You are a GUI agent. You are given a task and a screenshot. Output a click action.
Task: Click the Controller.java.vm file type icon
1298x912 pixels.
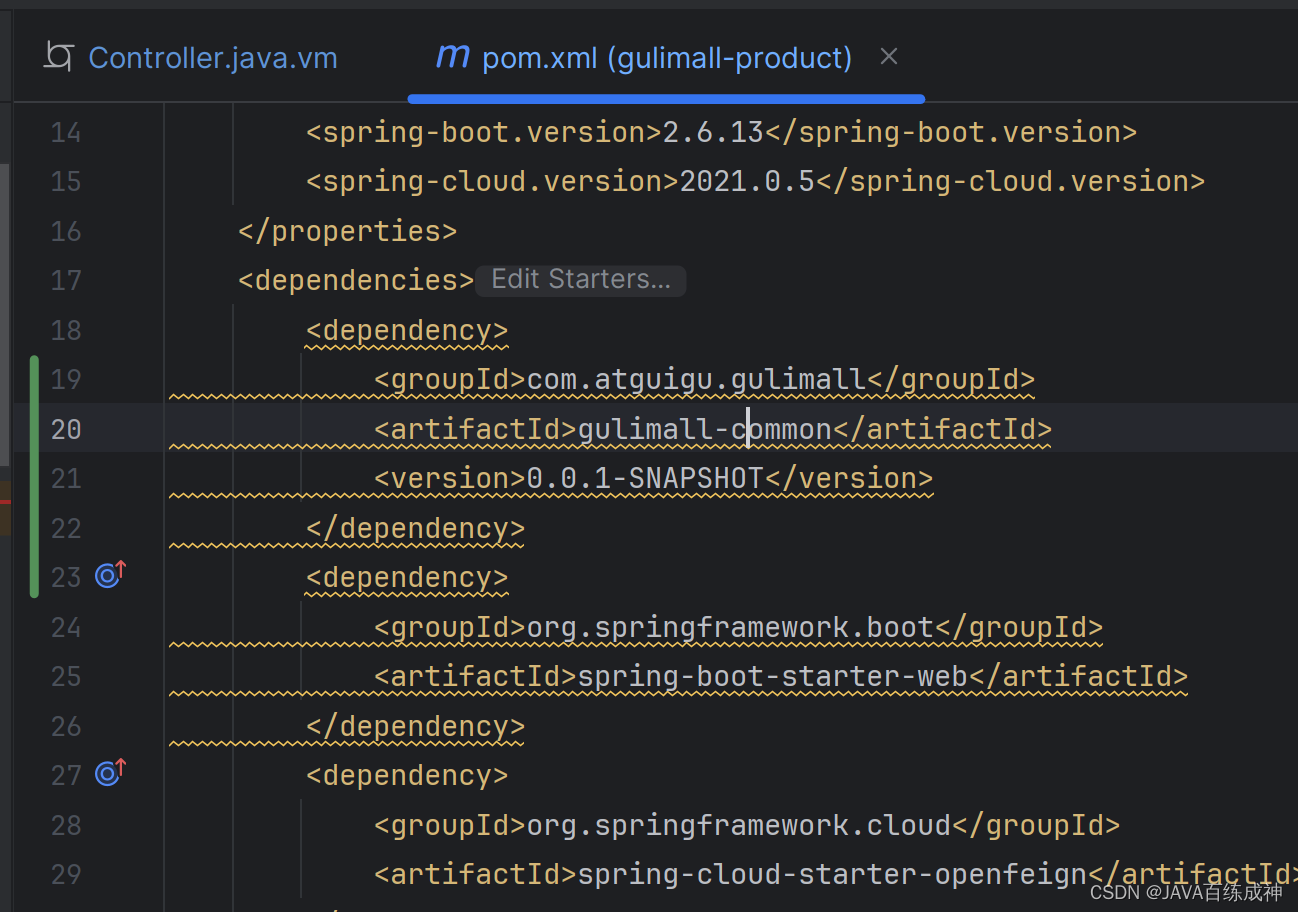60,57
